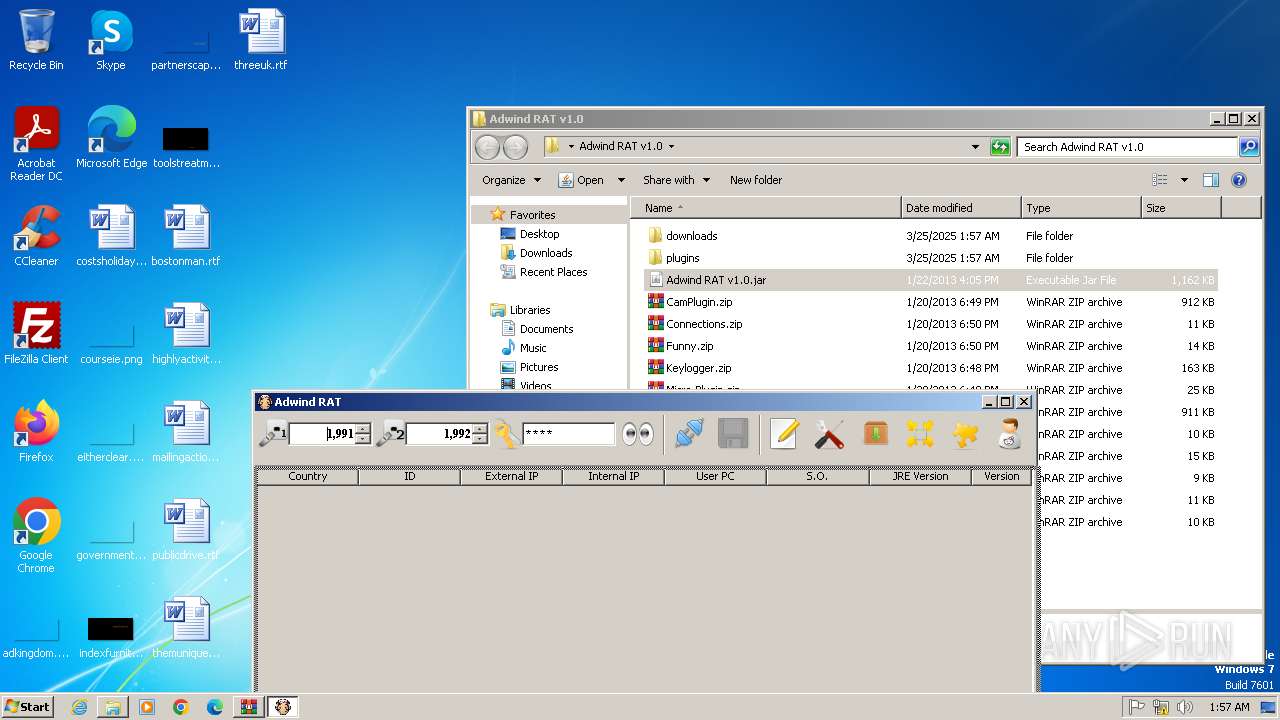This screenshot has height=720, width=1280.
Task: Click the eyes show-password icon in Adwind RAT
Action: (x=637, y=434)
